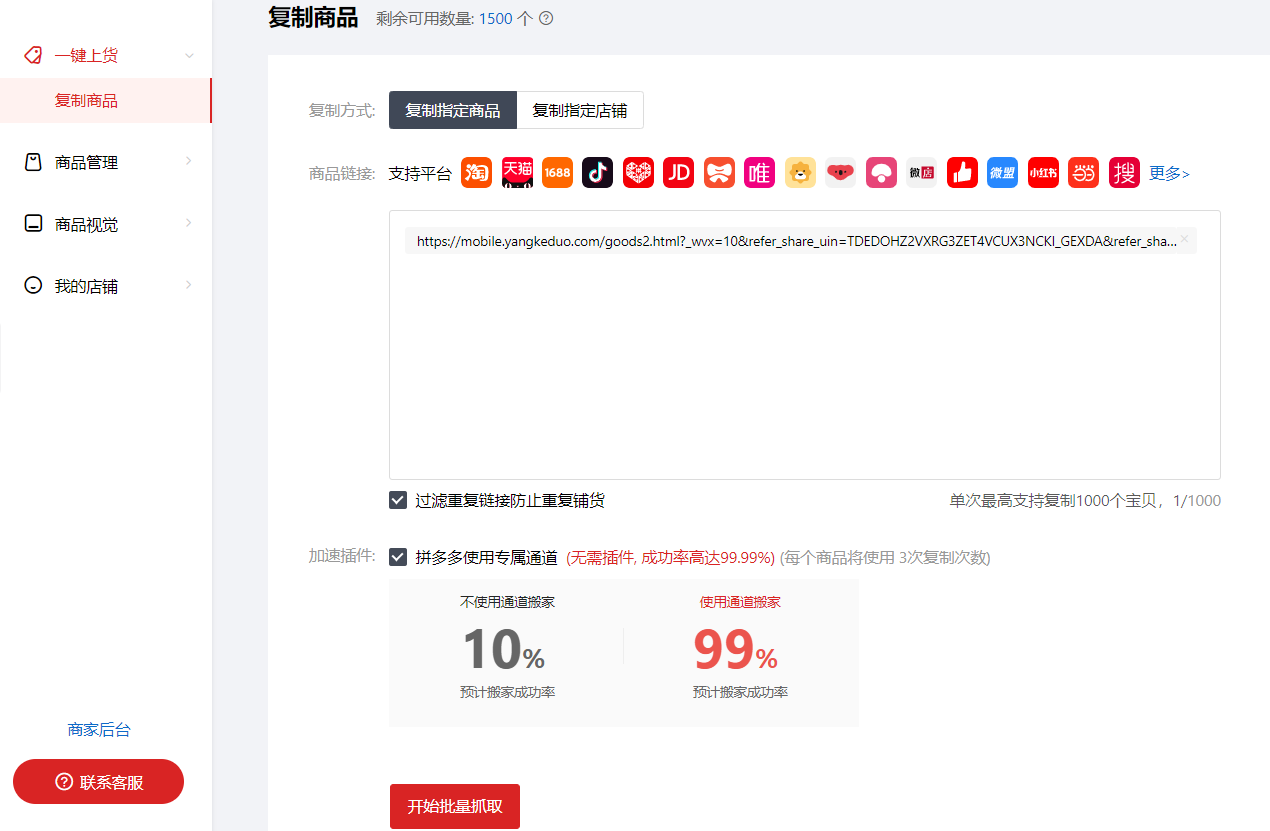Image resolution: width=1270 pixels, height=831 pixels.
Task: Switch to the 复制指定店铺 tab
Action: point(580,110)
